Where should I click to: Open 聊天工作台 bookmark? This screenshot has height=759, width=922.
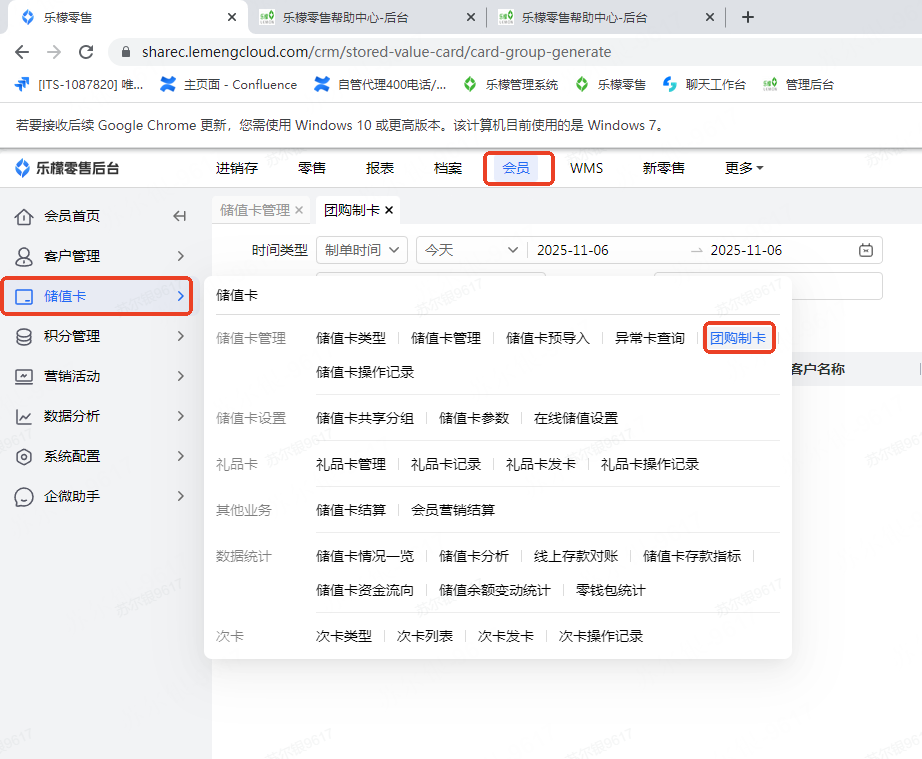point(704,85)
